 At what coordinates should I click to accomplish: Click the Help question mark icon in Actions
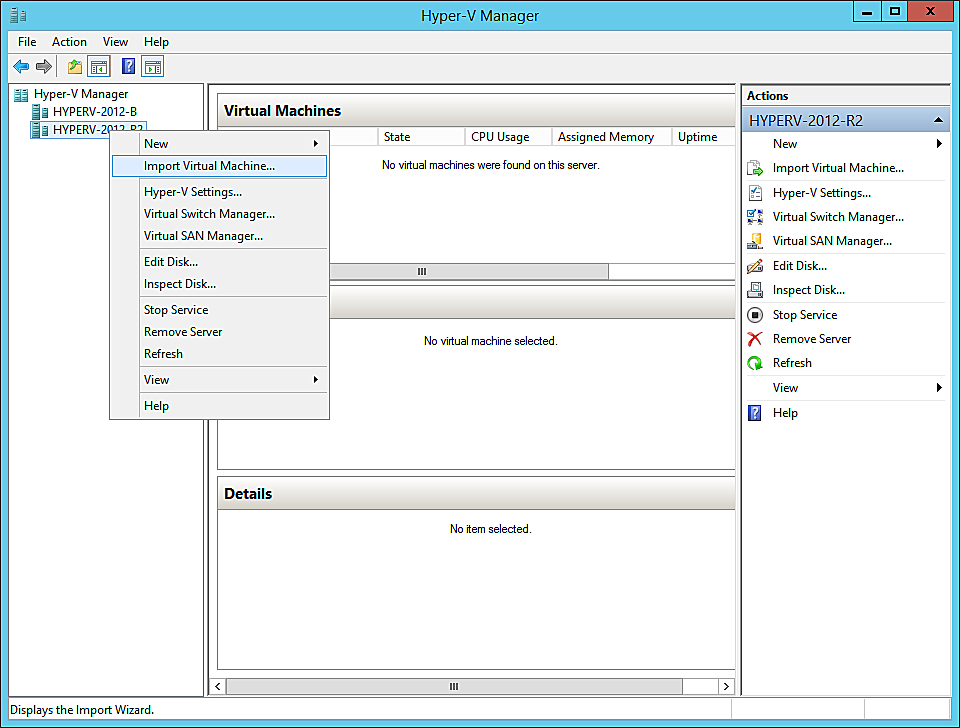coord(755,413)
